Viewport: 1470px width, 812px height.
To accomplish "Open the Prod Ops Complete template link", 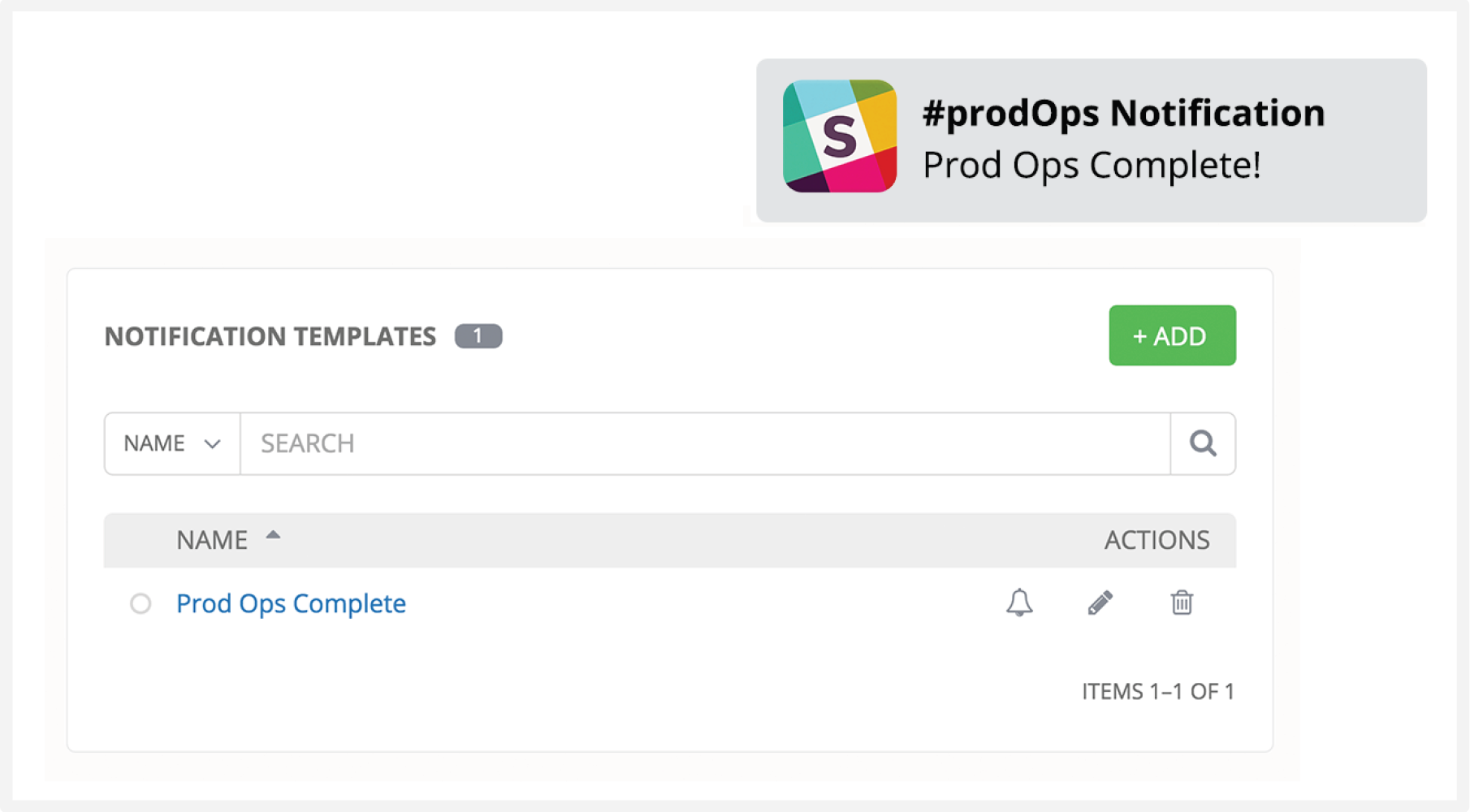I will [291, 603].
